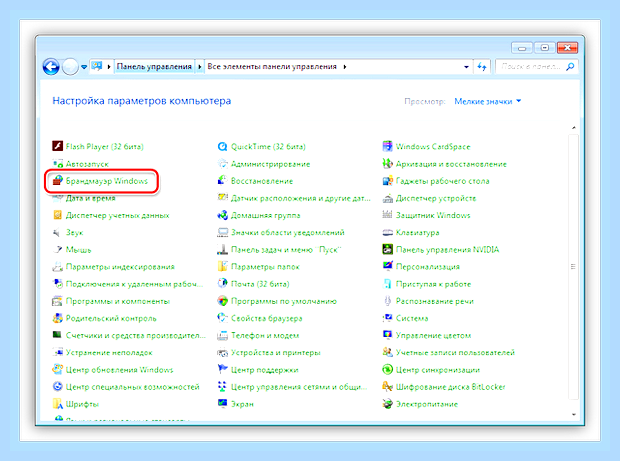
Task: Click the Панель управления breadcrumb
Action: pos(154,66)
